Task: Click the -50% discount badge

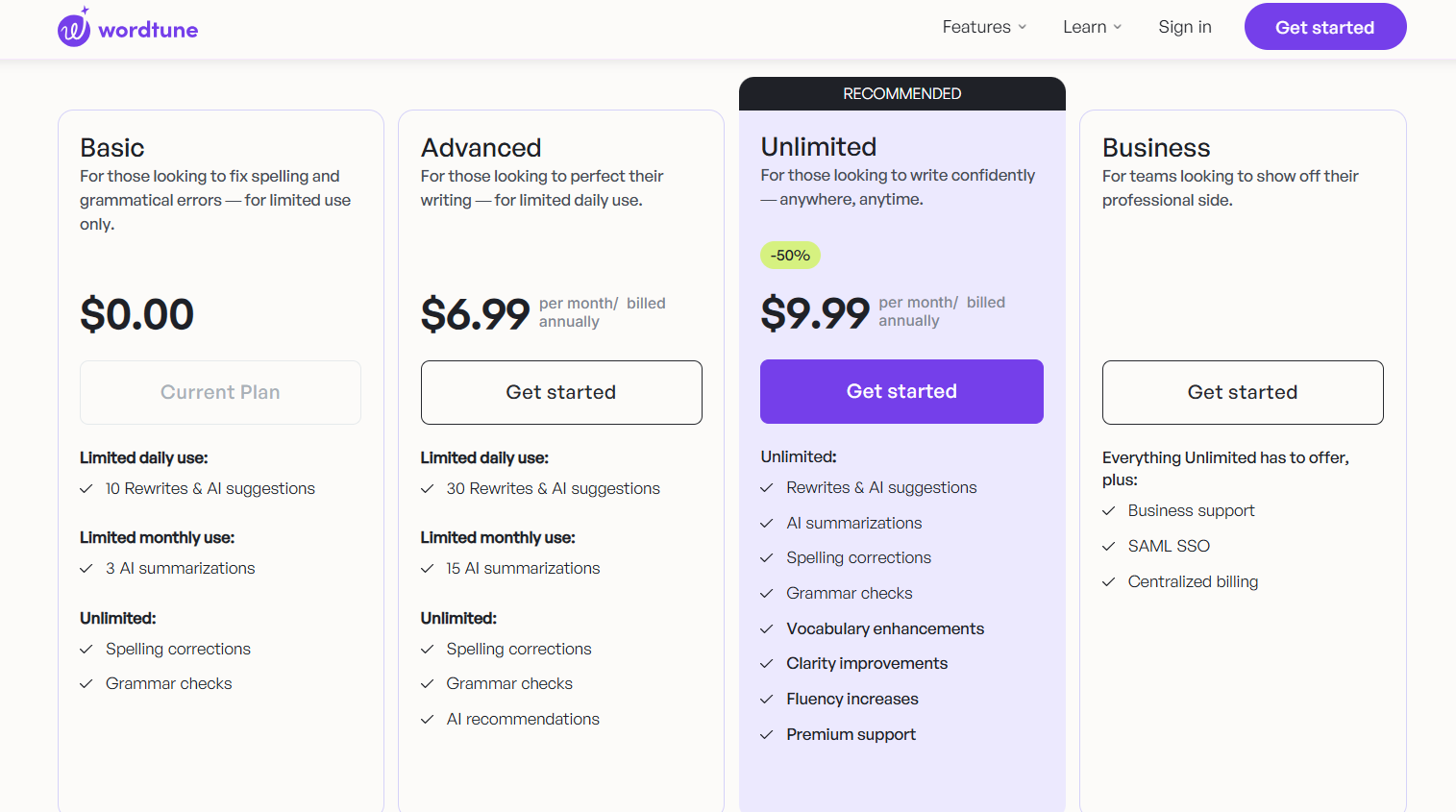Action: tap(790, 255)
